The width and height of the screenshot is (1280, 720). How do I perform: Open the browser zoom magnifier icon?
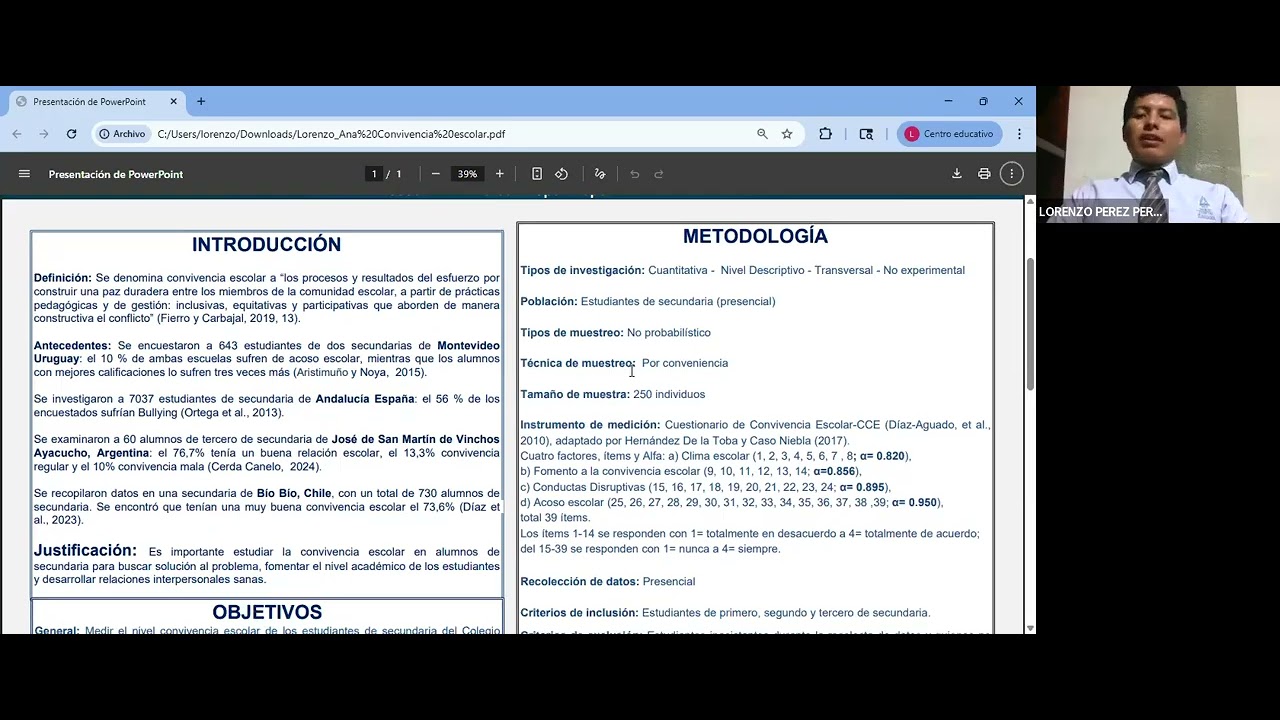coord(762,134)
